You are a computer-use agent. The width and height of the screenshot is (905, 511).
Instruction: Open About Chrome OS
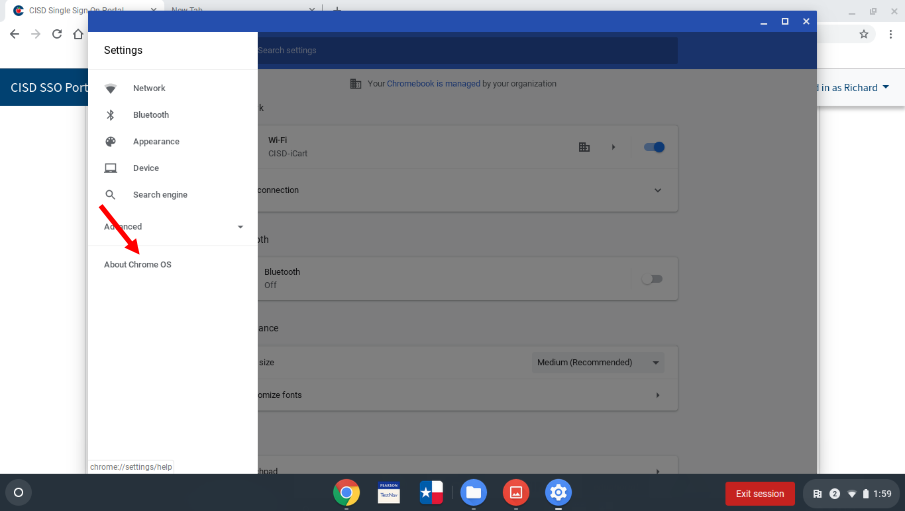pyautogui.click(x=138, y=265)
